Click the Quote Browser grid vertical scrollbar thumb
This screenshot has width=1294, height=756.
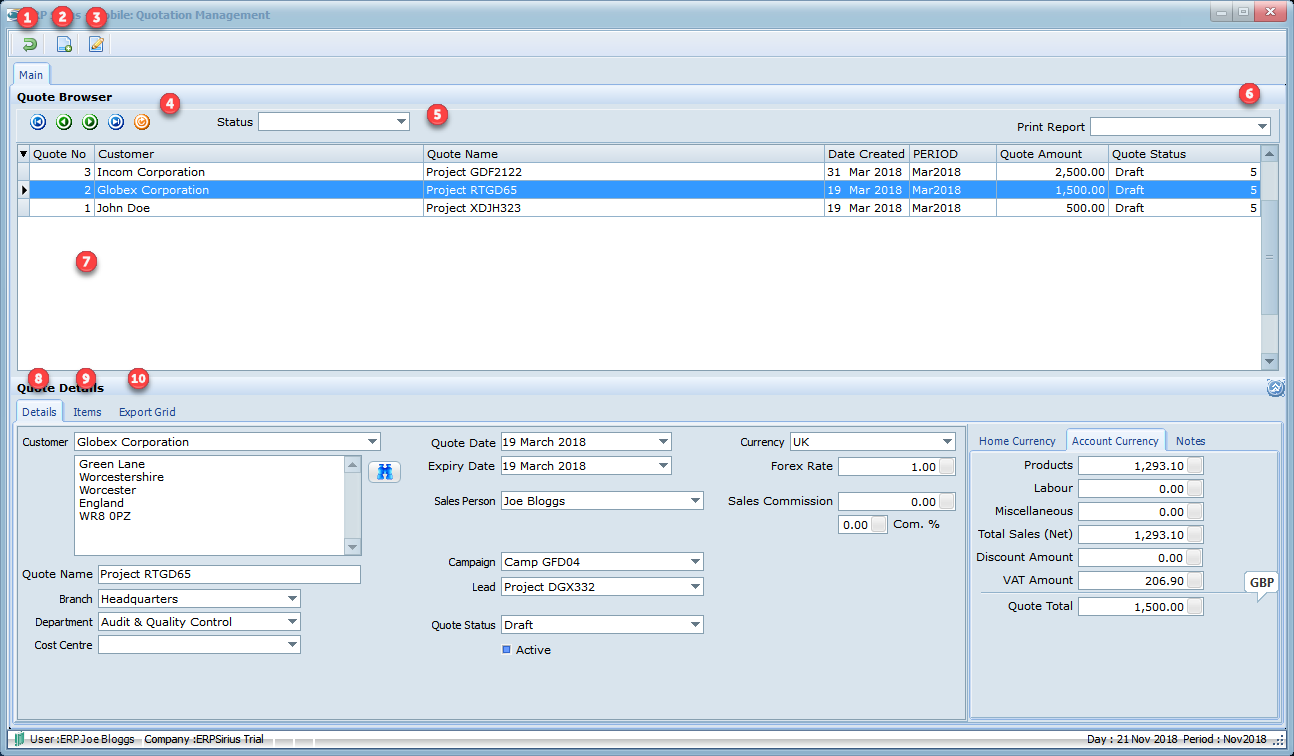[1269, 257]
